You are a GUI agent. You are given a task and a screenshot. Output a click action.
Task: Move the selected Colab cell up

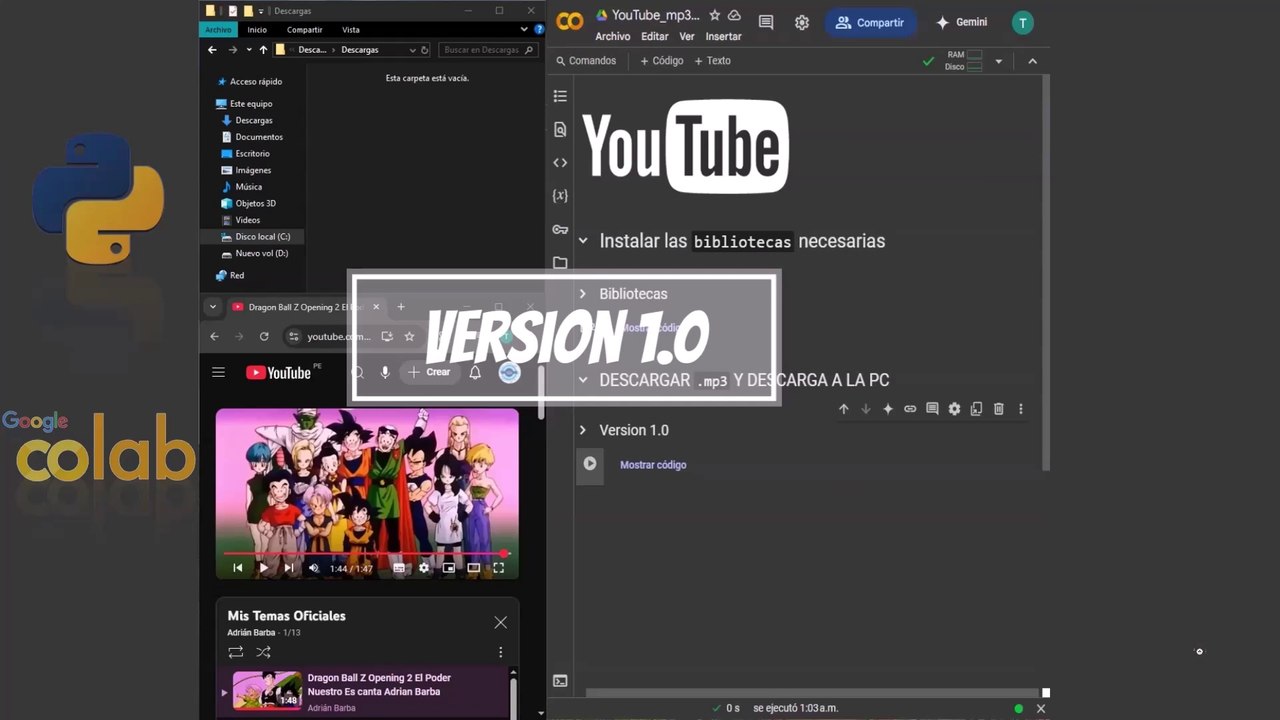click(843, 409)
